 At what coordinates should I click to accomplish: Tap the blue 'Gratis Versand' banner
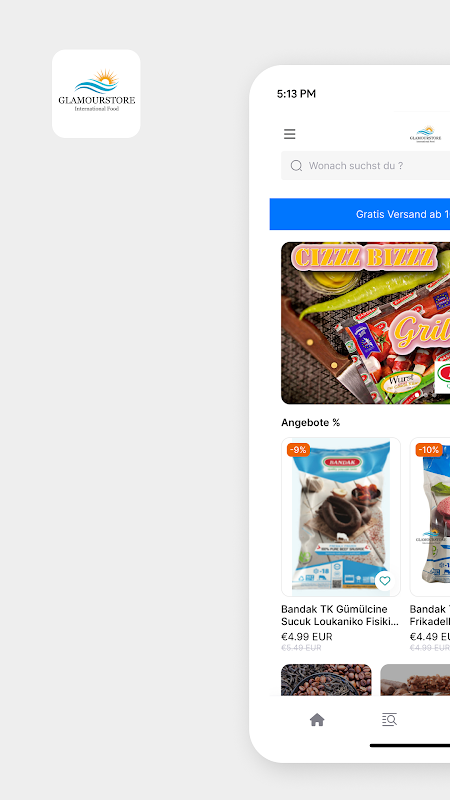pyautogui.click(x=360, y=214)
